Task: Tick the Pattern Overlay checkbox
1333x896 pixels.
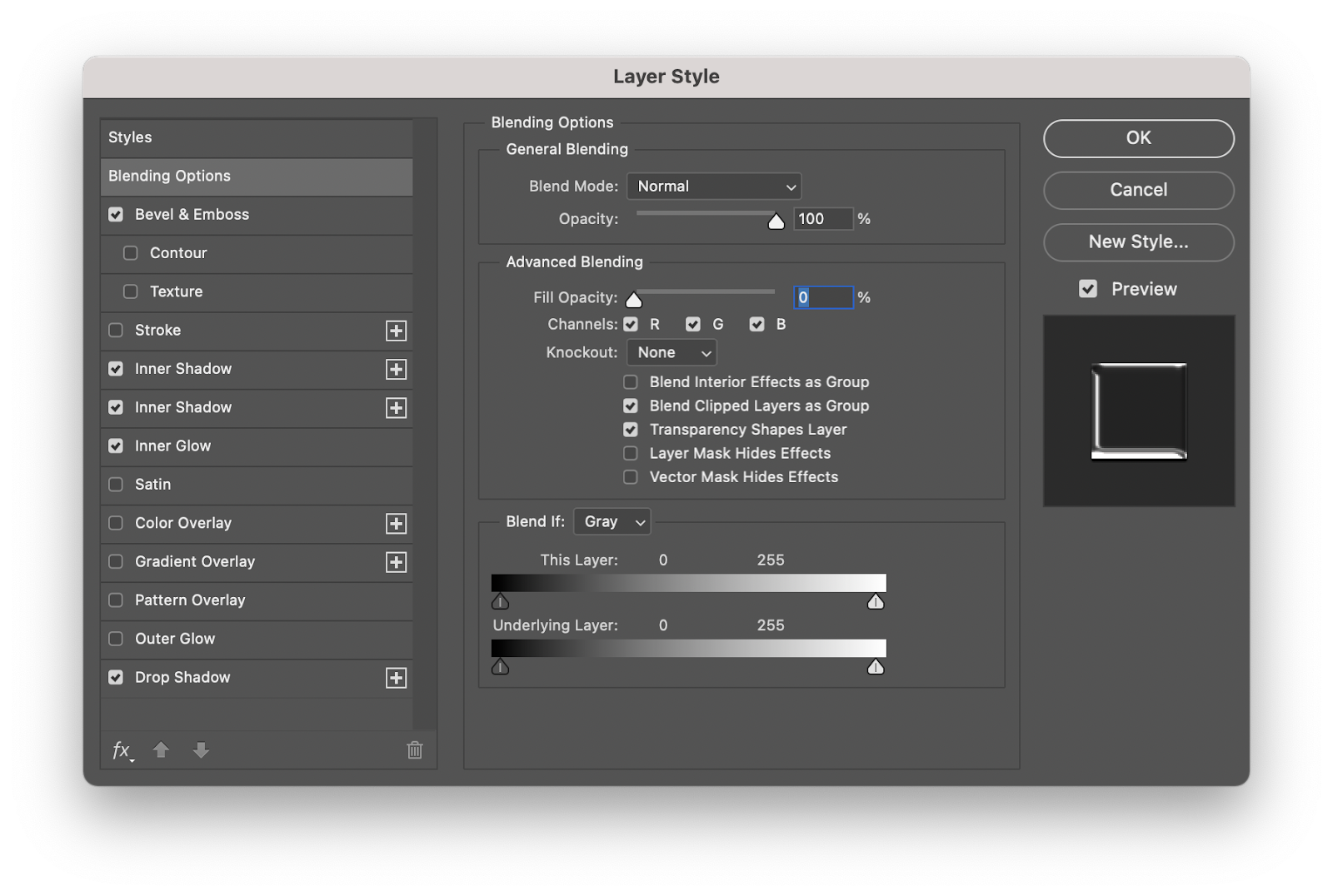Action: [x=116, y=600]
